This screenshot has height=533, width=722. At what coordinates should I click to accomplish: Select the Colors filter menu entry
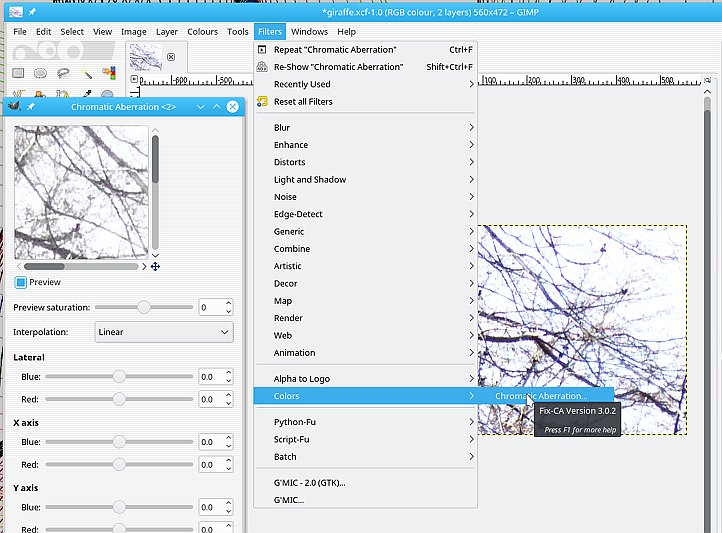pyautogui.click(x=366, y=396)
